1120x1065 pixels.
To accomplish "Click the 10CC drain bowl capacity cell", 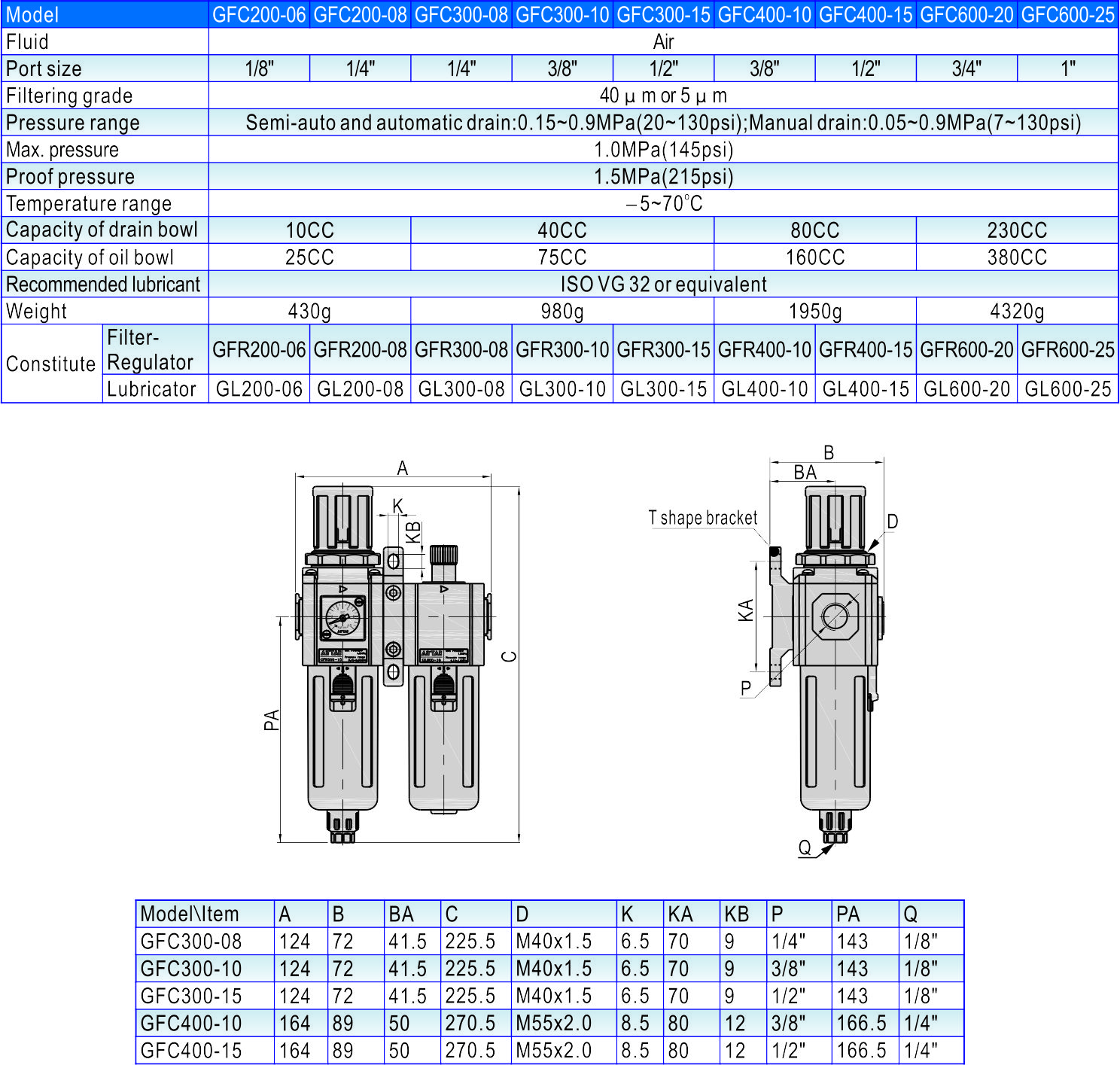I will 309,230.
